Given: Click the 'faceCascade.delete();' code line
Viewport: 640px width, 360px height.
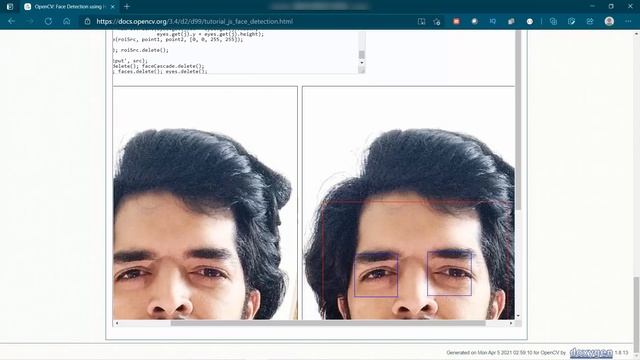Looking at the screenshot, I should click(173, 66).
